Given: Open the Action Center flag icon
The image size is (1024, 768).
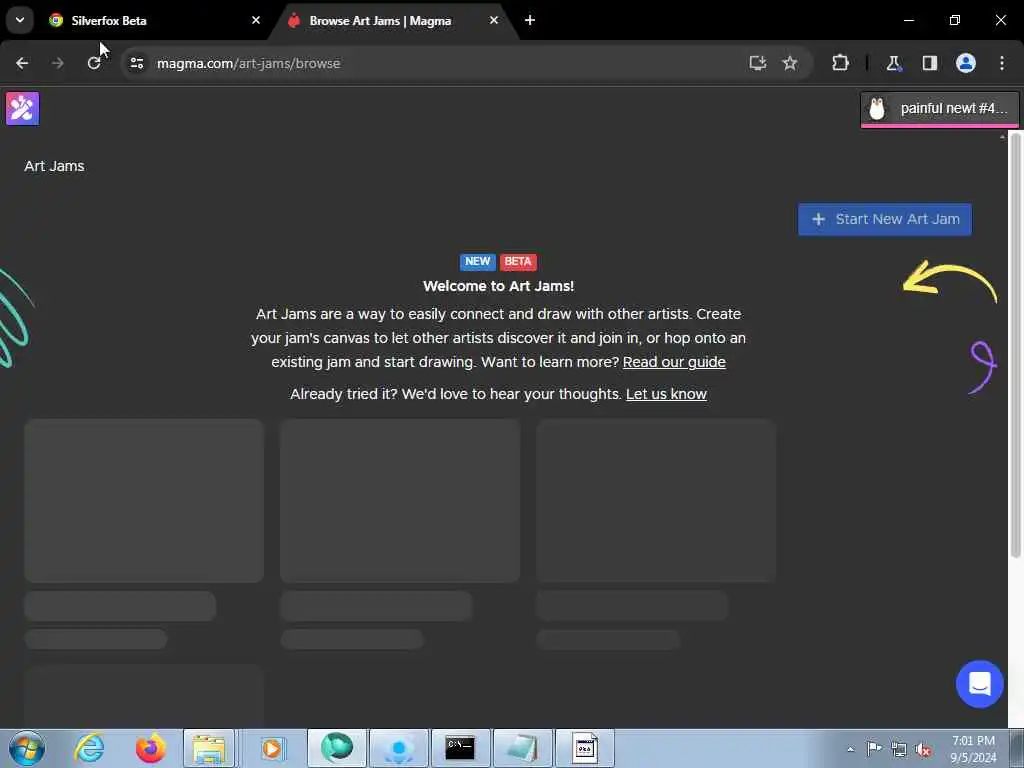Looking at the screenshot, I should click(874, 748).
